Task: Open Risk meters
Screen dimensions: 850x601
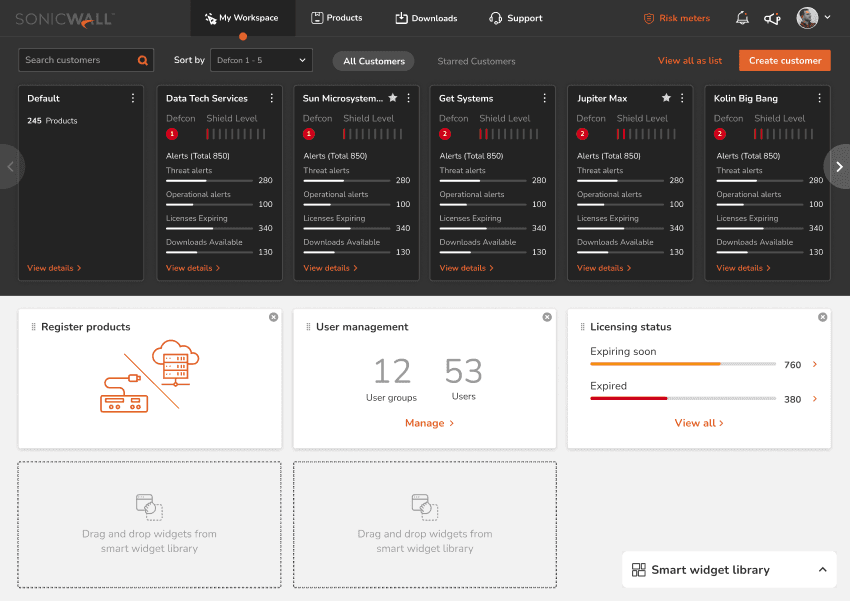Action: coord(677,18)
